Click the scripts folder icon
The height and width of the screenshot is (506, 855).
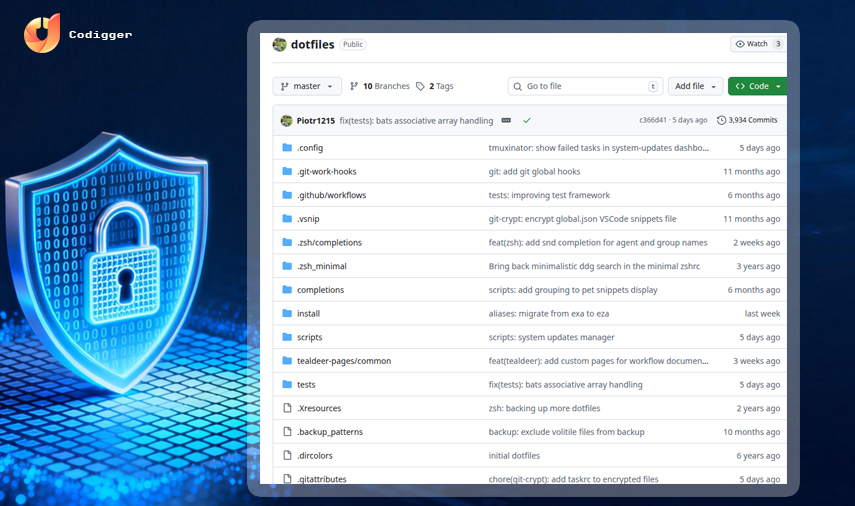(287, 337)
